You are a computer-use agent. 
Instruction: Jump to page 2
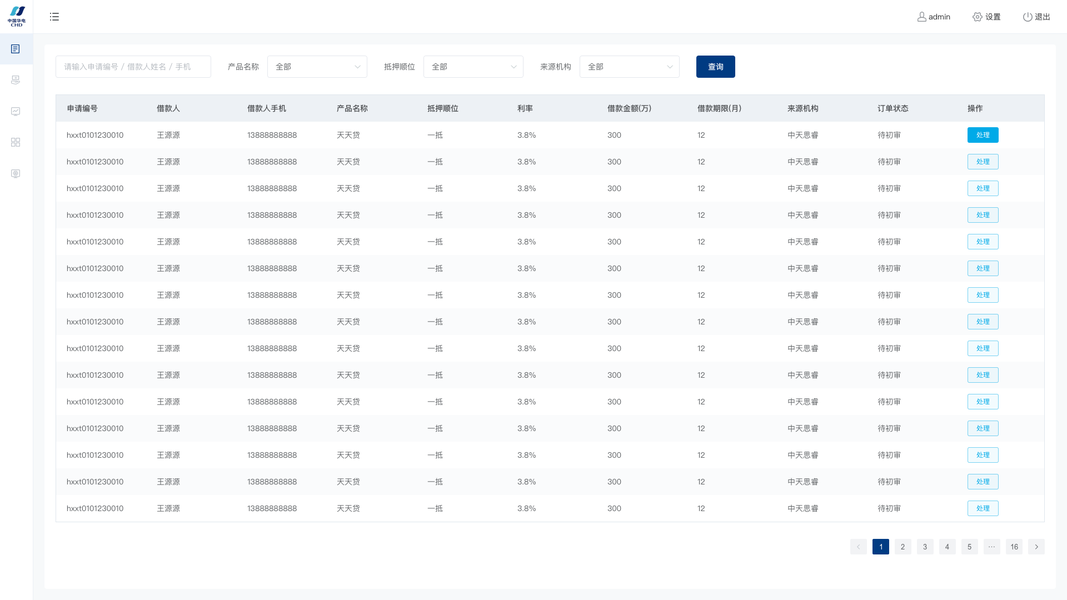pos(903,546)
